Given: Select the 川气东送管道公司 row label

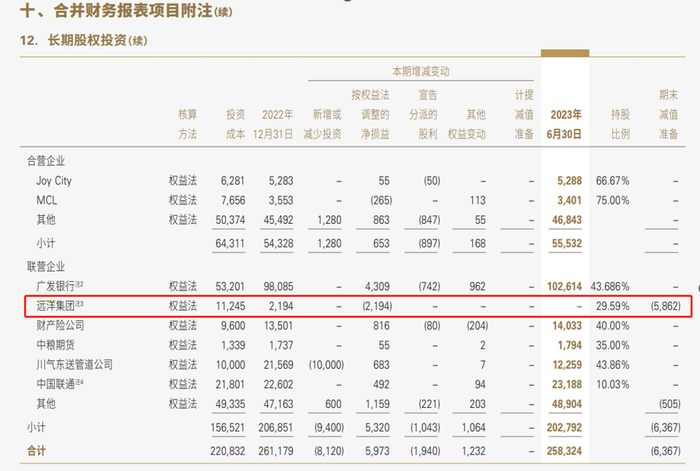Looking at the screenshot, I should [75, 365].
